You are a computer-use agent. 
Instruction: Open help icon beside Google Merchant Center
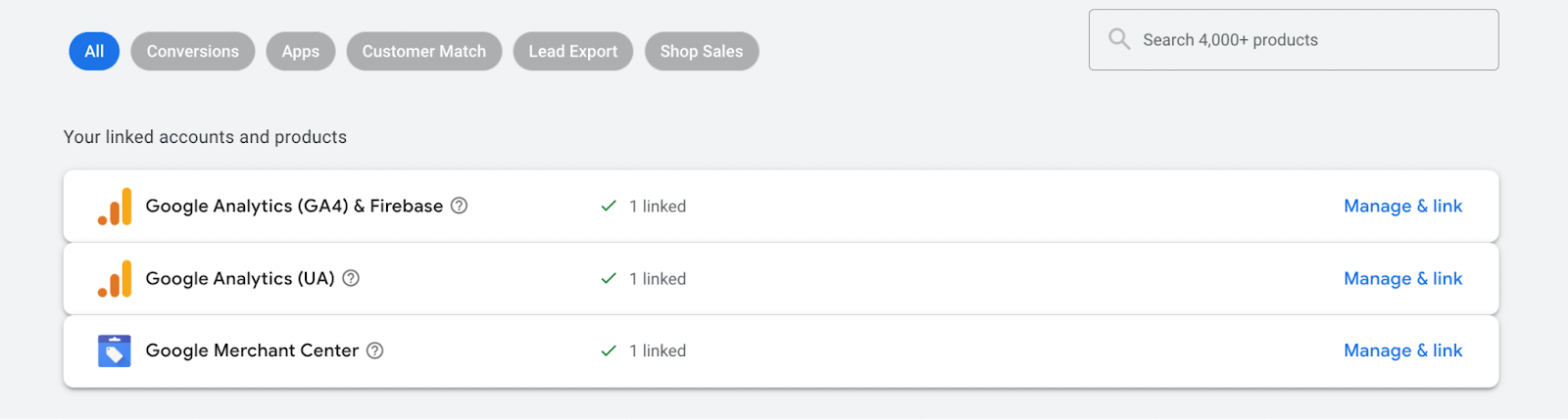pyautogui.click(x=374, y=350)
